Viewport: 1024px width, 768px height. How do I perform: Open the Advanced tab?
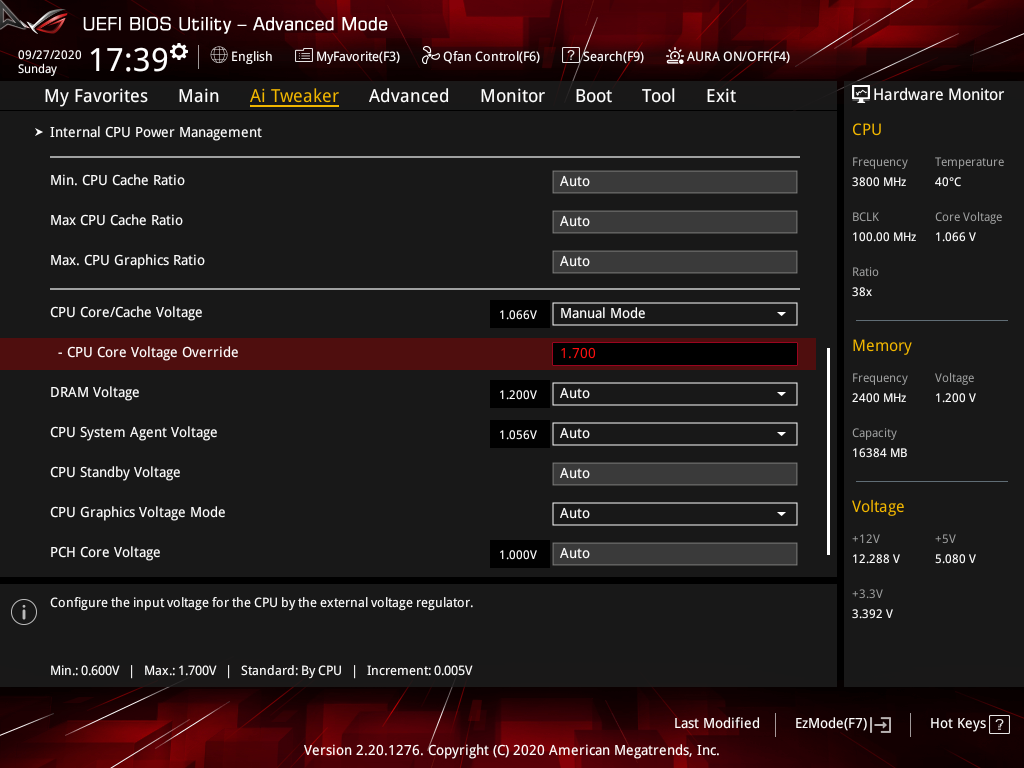(x=409, y=96)
